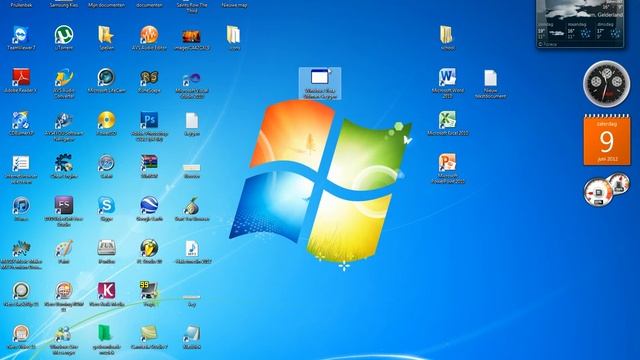Open the splash-shaped AVS Video Editor icon
640x360 pixels.
tap(20, 249)
